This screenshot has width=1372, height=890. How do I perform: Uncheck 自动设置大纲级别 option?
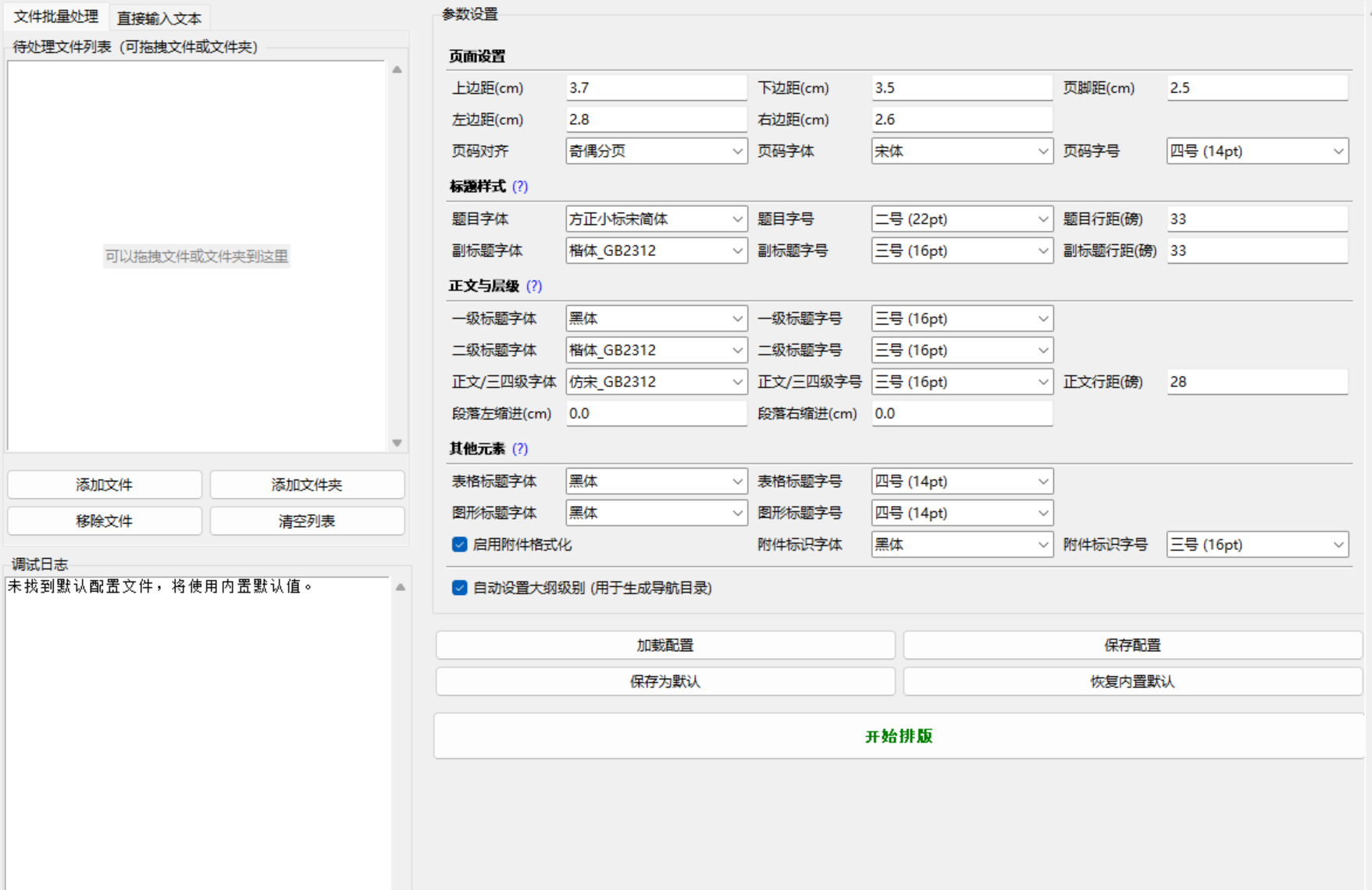(459, 588)
